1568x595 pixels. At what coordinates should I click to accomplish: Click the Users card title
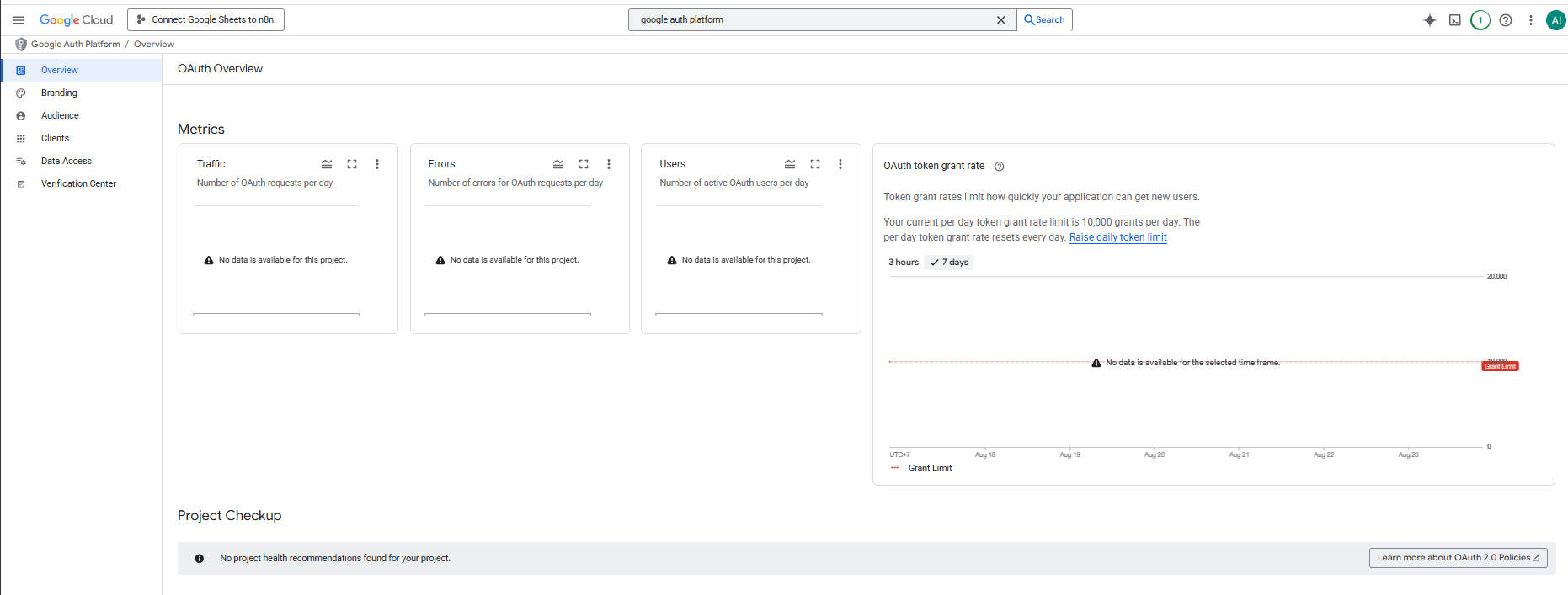point(673,164)
